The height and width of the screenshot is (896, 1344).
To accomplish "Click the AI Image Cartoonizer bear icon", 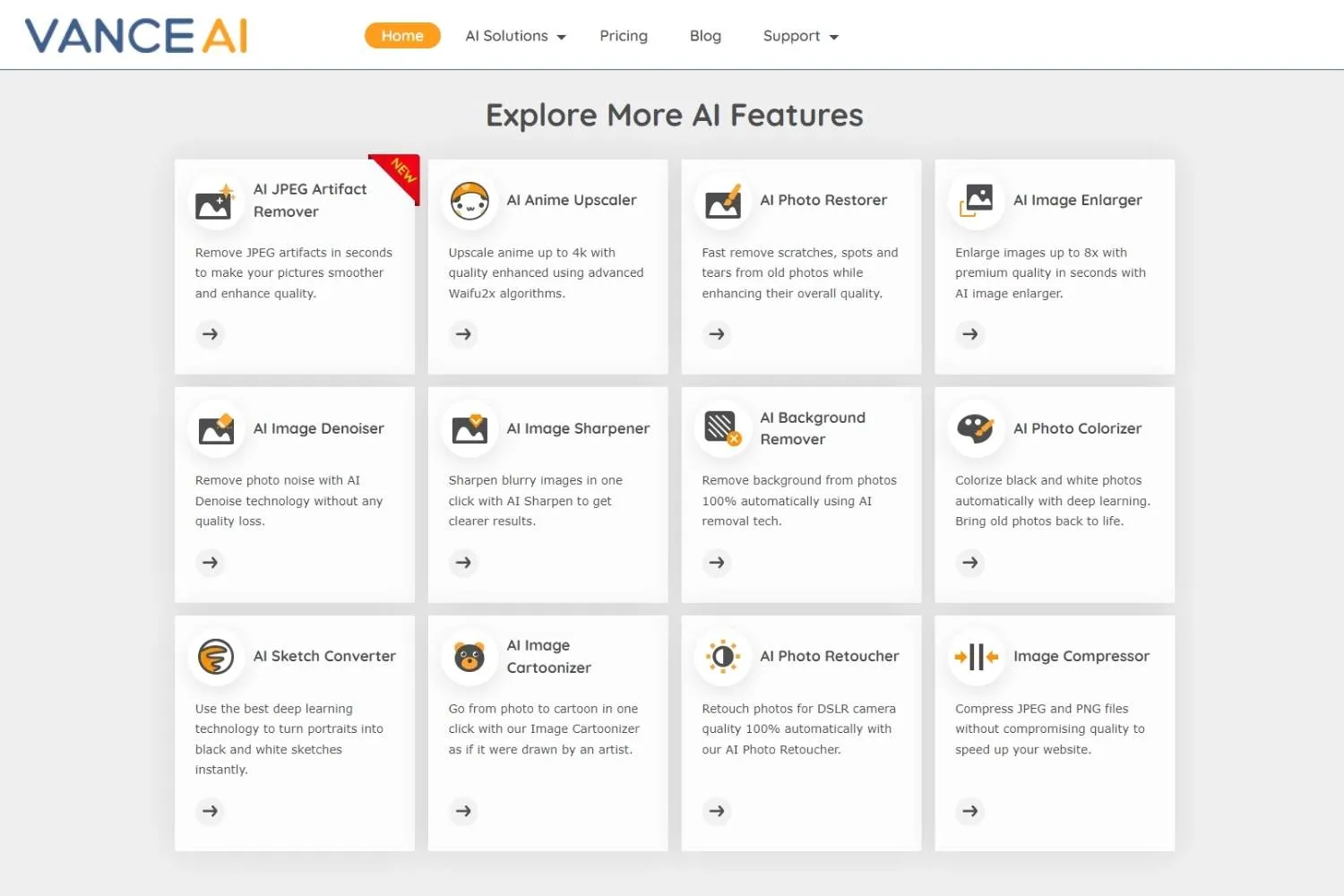I will click(470, 657).
